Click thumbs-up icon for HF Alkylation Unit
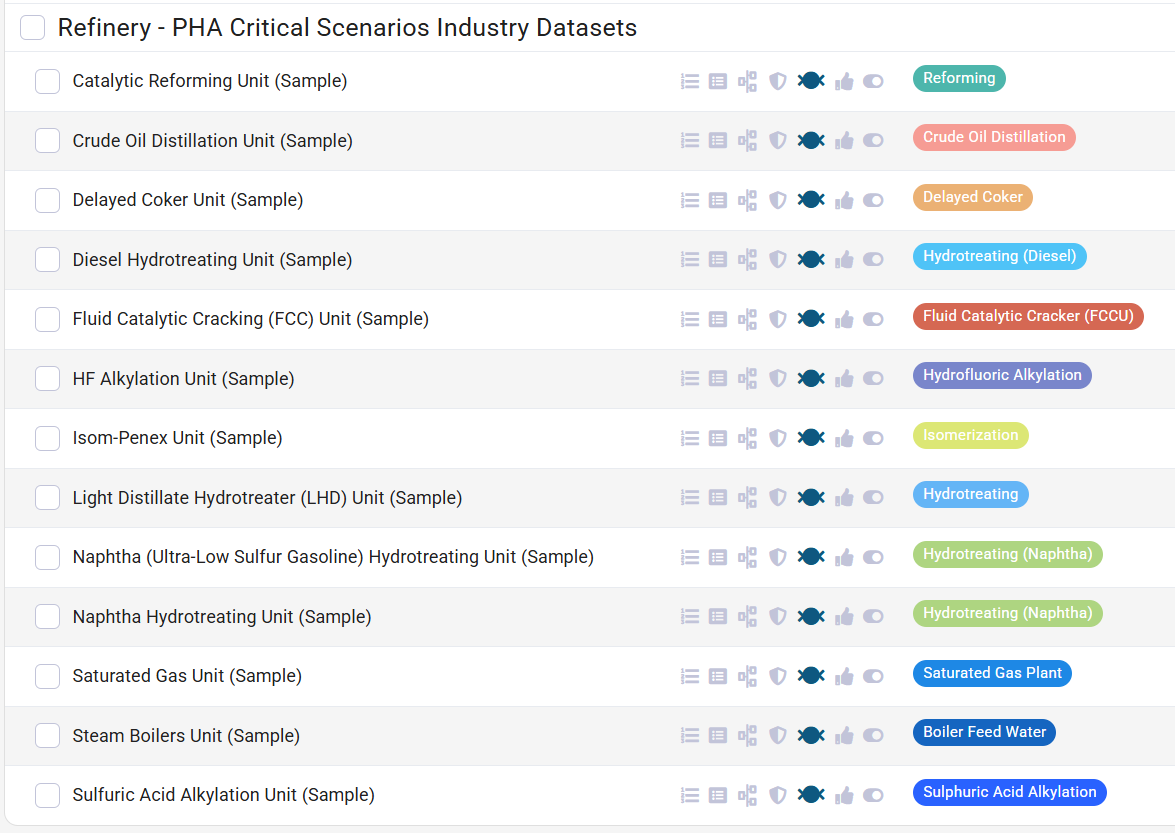The height and width of the screenshot is (833, 1175). point(844,378)
